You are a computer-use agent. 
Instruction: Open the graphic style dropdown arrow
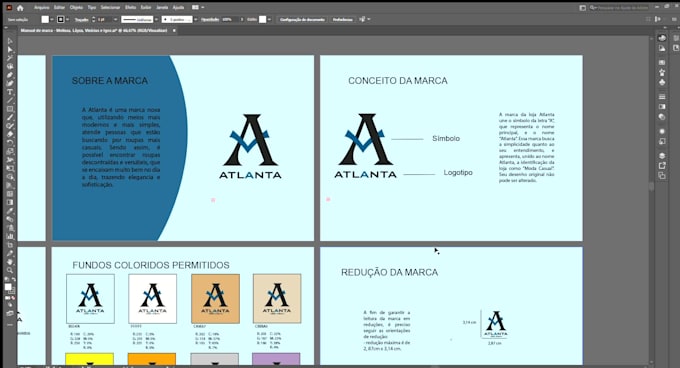[269, 20]
